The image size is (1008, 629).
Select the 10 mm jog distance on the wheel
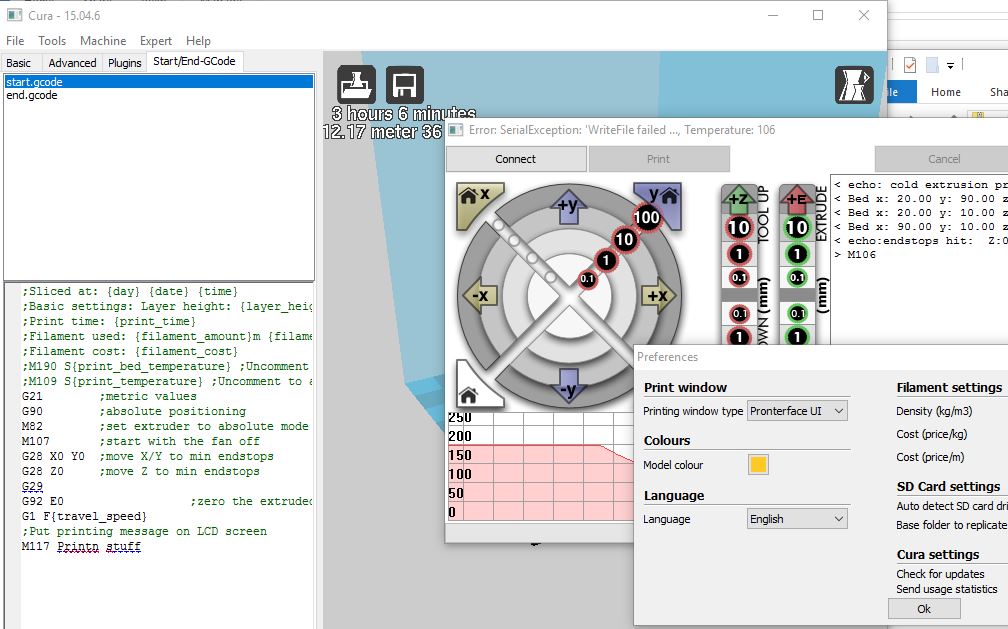[624, 239]
